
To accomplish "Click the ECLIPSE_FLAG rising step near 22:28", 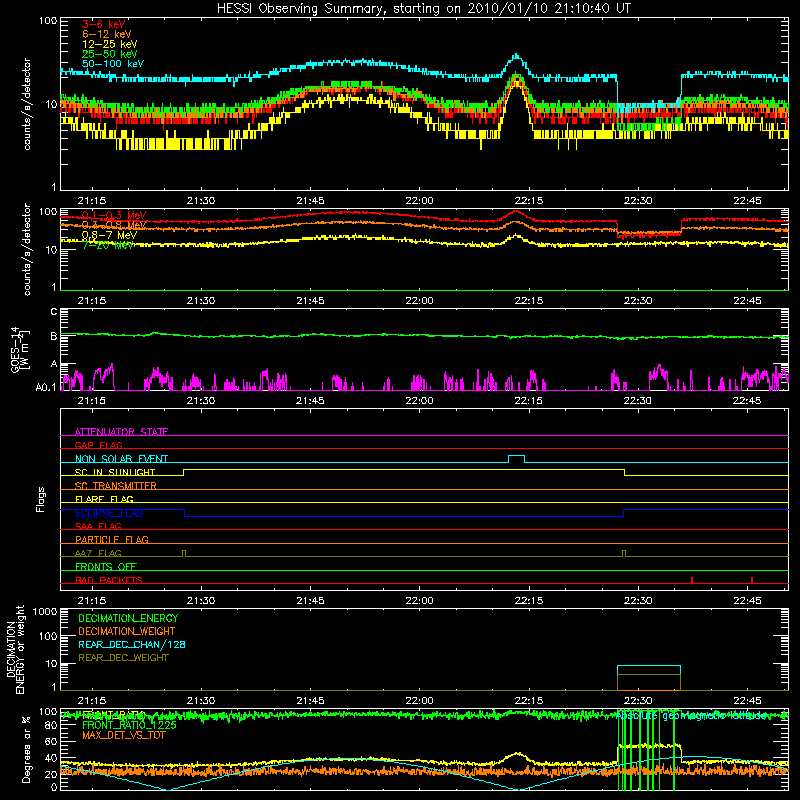I will pyautogui.click(x=623, y=513).
